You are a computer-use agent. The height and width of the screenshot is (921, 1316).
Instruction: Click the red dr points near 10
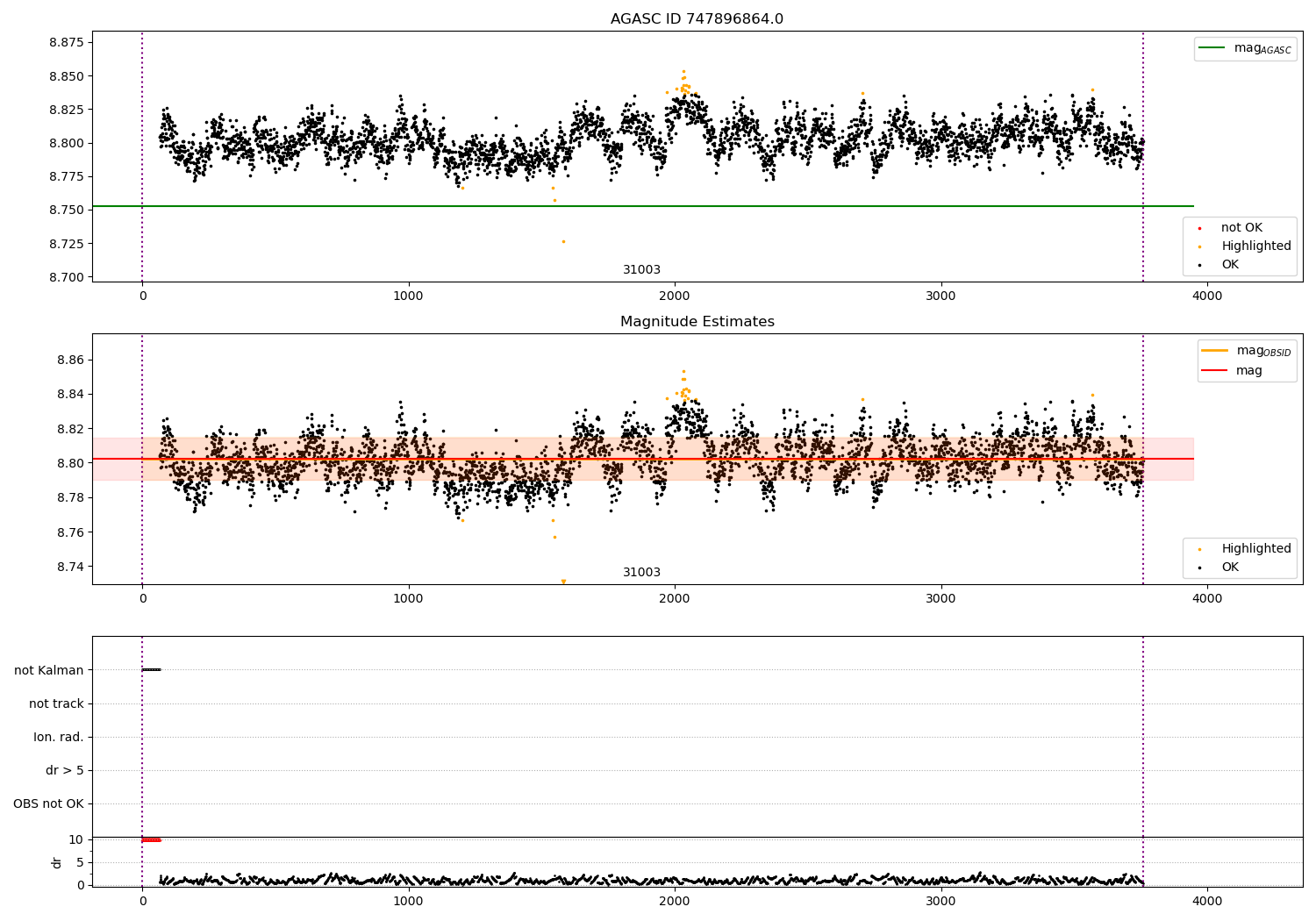click(152, 840)
